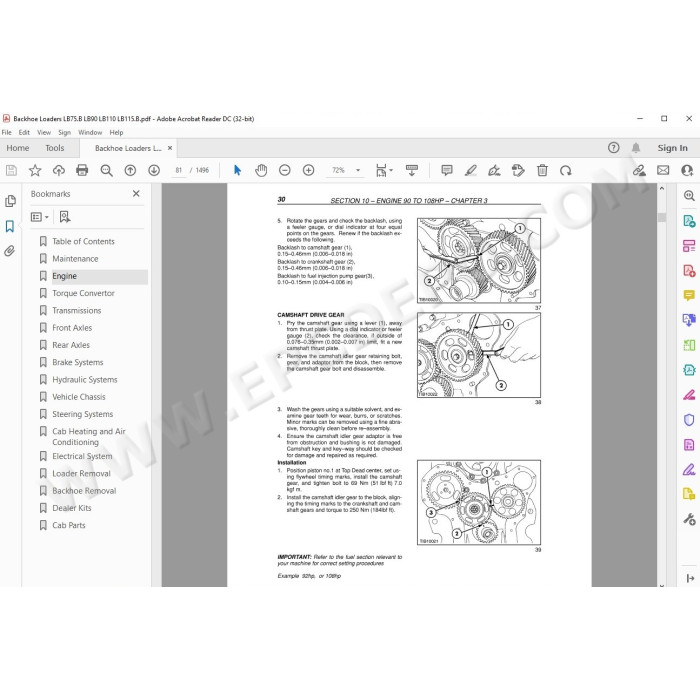Viewport: 700px width, 700px height.
Task: Click the Zoom out minus icon
Action: [285, 170]
